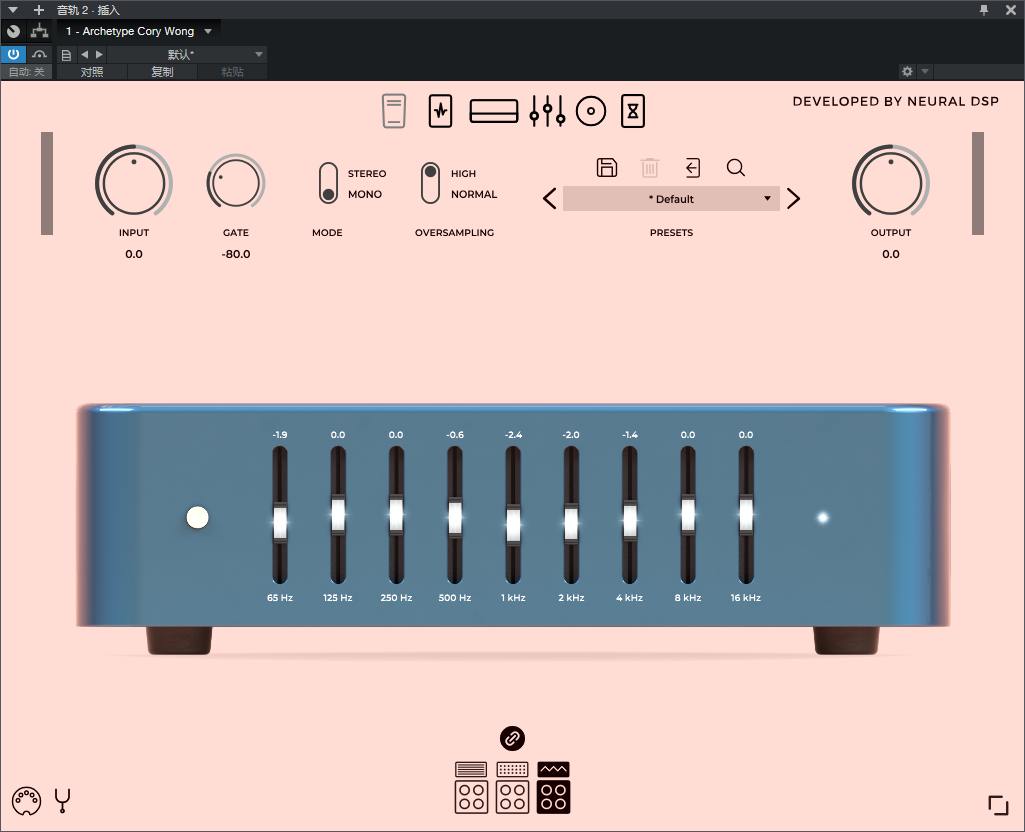The width and height of the screenshot is (1025, 832).
Task: Click the 自动: 关 automation button
Action: click(27, 72)
